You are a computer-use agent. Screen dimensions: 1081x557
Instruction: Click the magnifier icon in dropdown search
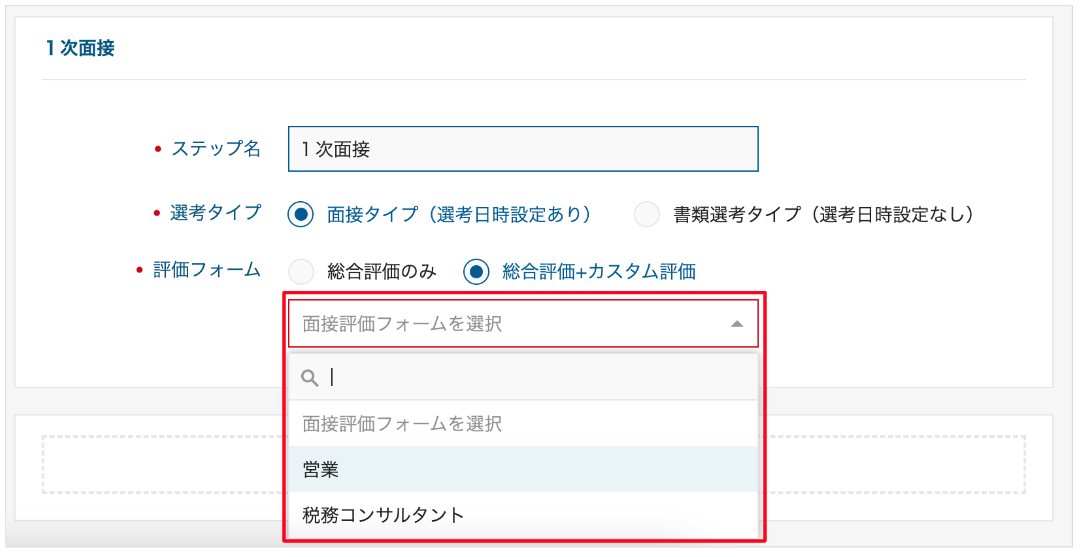pos(310,378)
